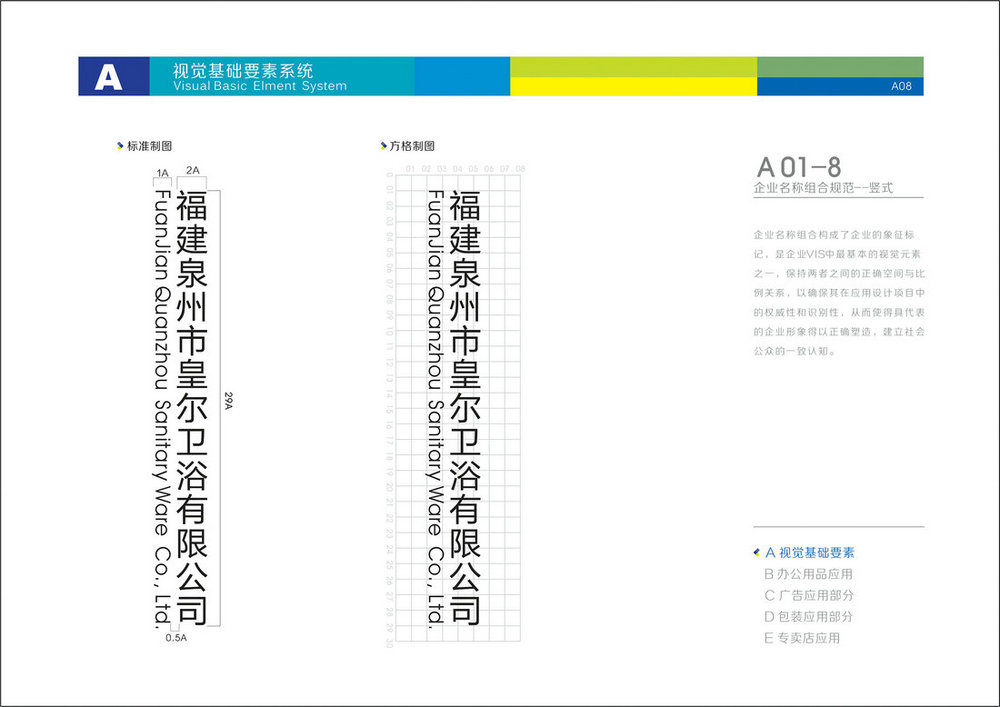Click the white "A" logo block in the header

[114, 77]
